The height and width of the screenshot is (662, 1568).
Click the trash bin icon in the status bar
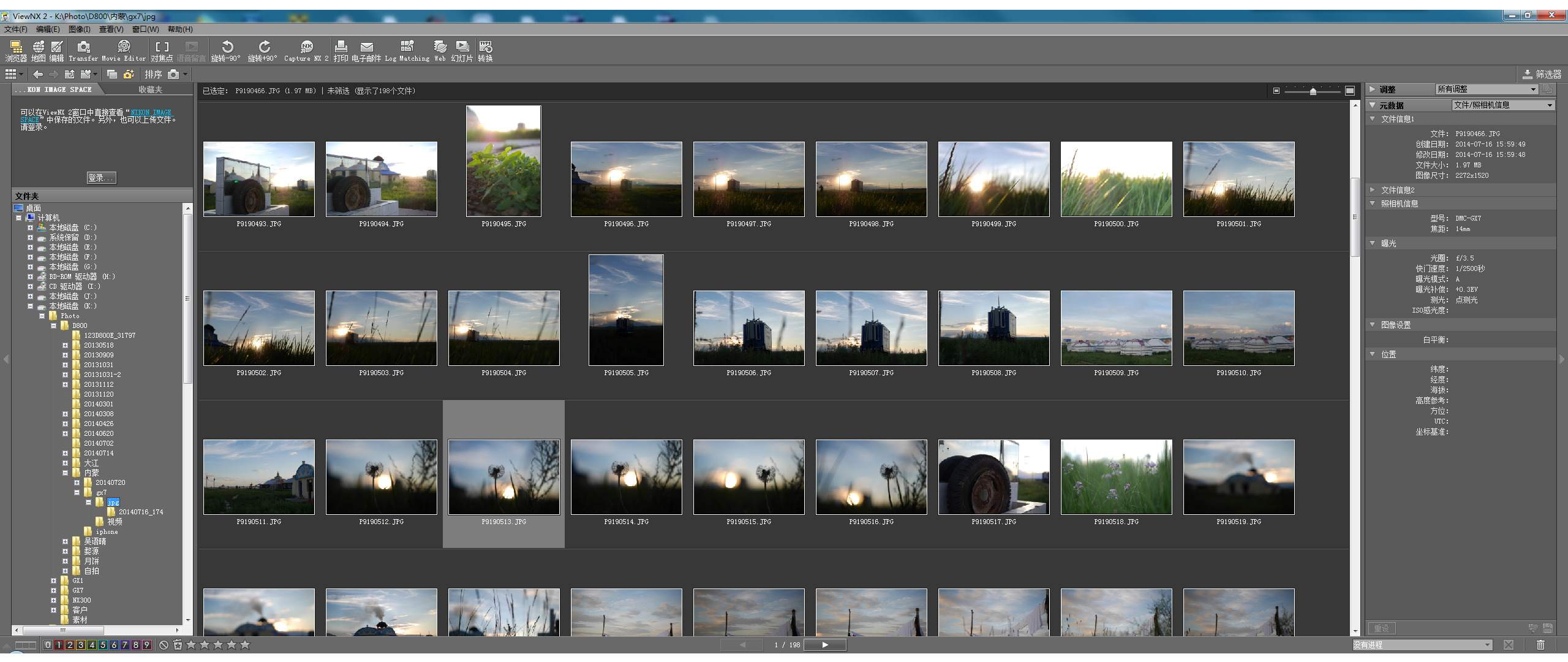1540,645
